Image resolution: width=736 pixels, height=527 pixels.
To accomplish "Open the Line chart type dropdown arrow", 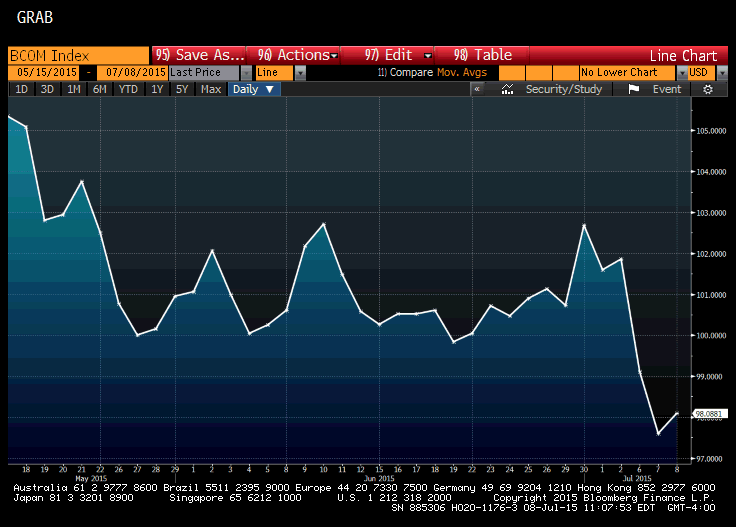I will click(300, 73).
